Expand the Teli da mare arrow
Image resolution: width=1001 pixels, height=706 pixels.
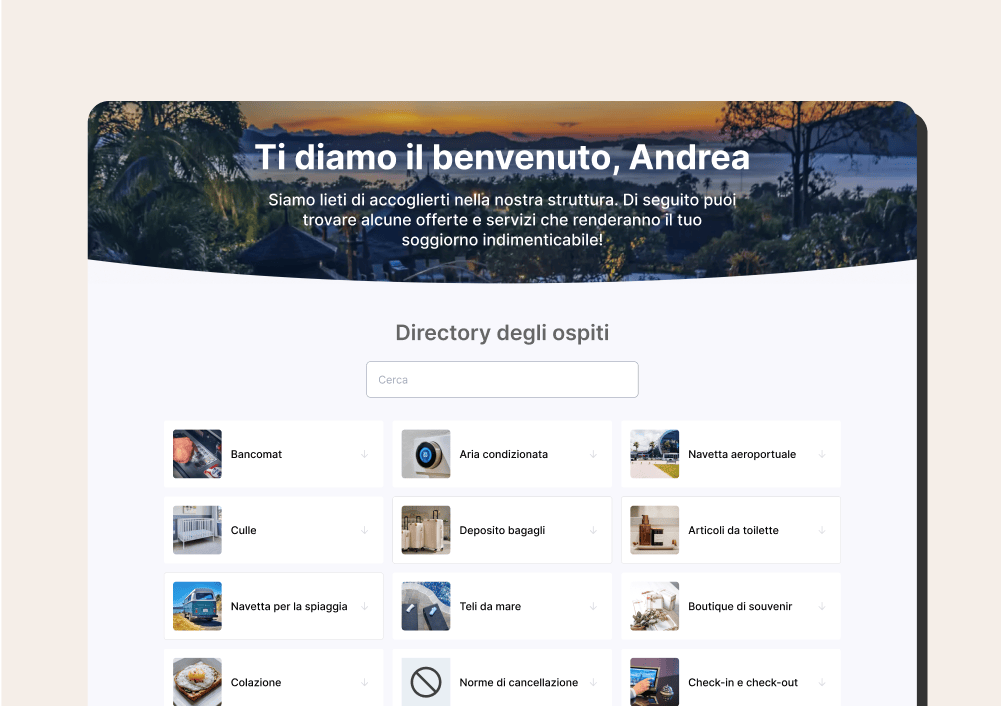593,606
